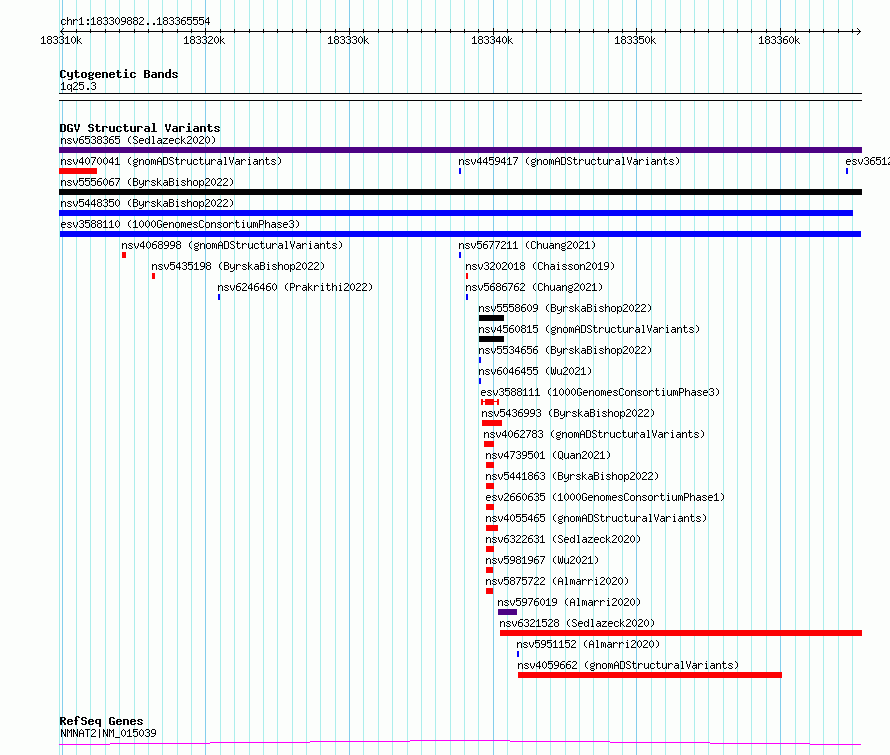Select the 1q25.3 cytogenetic band label

(78, 86)
